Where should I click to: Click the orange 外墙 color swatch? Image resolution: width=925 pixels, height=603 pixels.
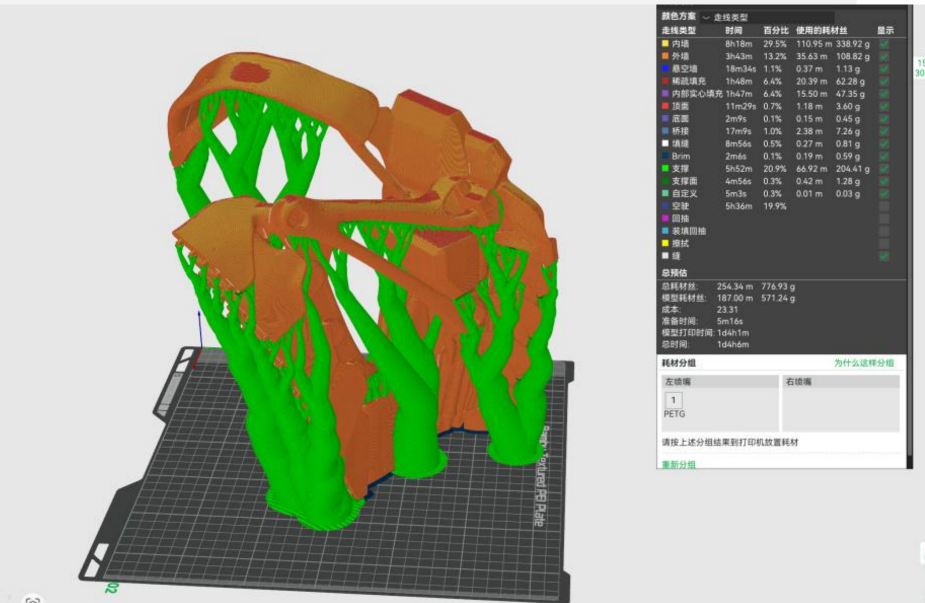click(665, 56)
